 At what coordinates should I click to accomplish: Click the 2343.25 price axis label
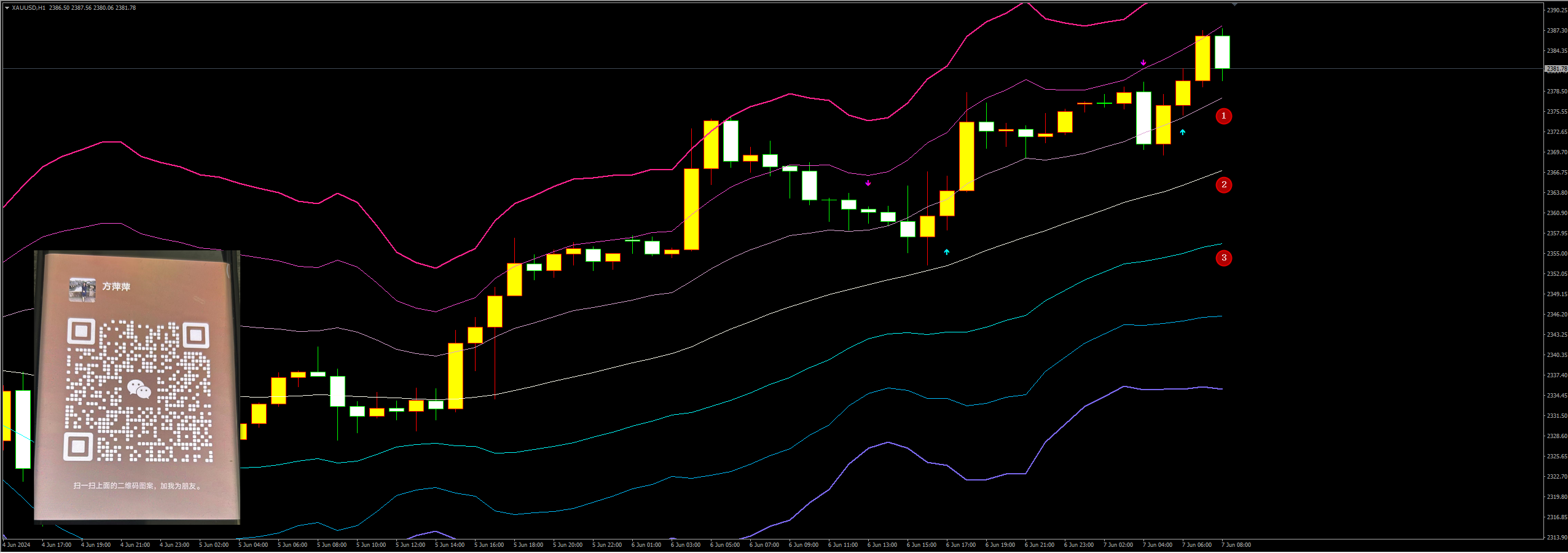point(1557,335)
